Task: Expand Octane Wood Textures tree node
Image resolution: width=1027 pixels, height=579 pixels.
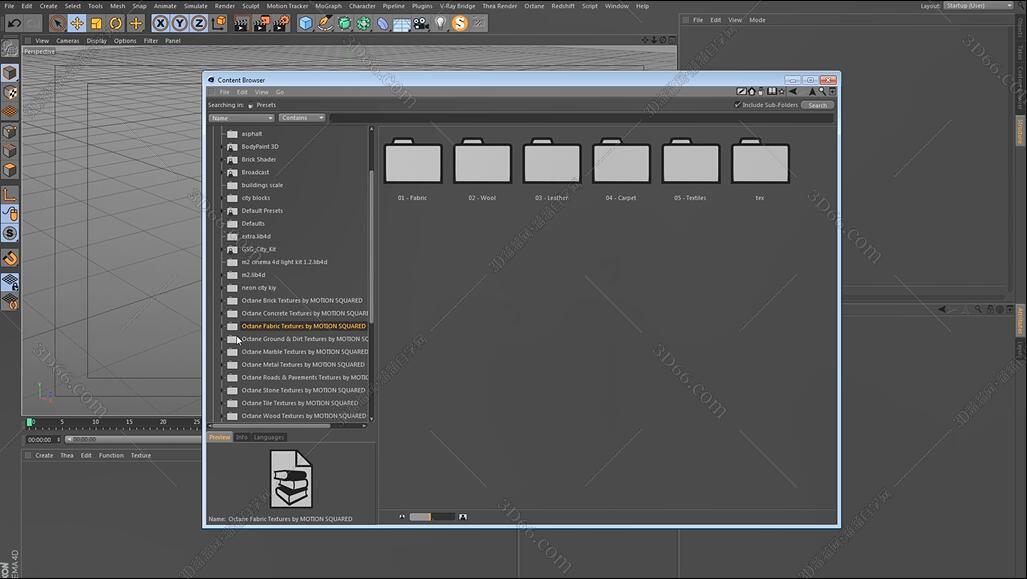Action: 222,416
